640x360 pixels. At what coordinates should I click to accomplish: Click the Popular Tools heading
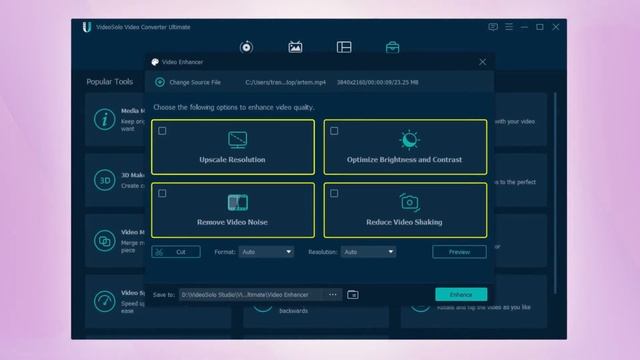pos(109,82)
